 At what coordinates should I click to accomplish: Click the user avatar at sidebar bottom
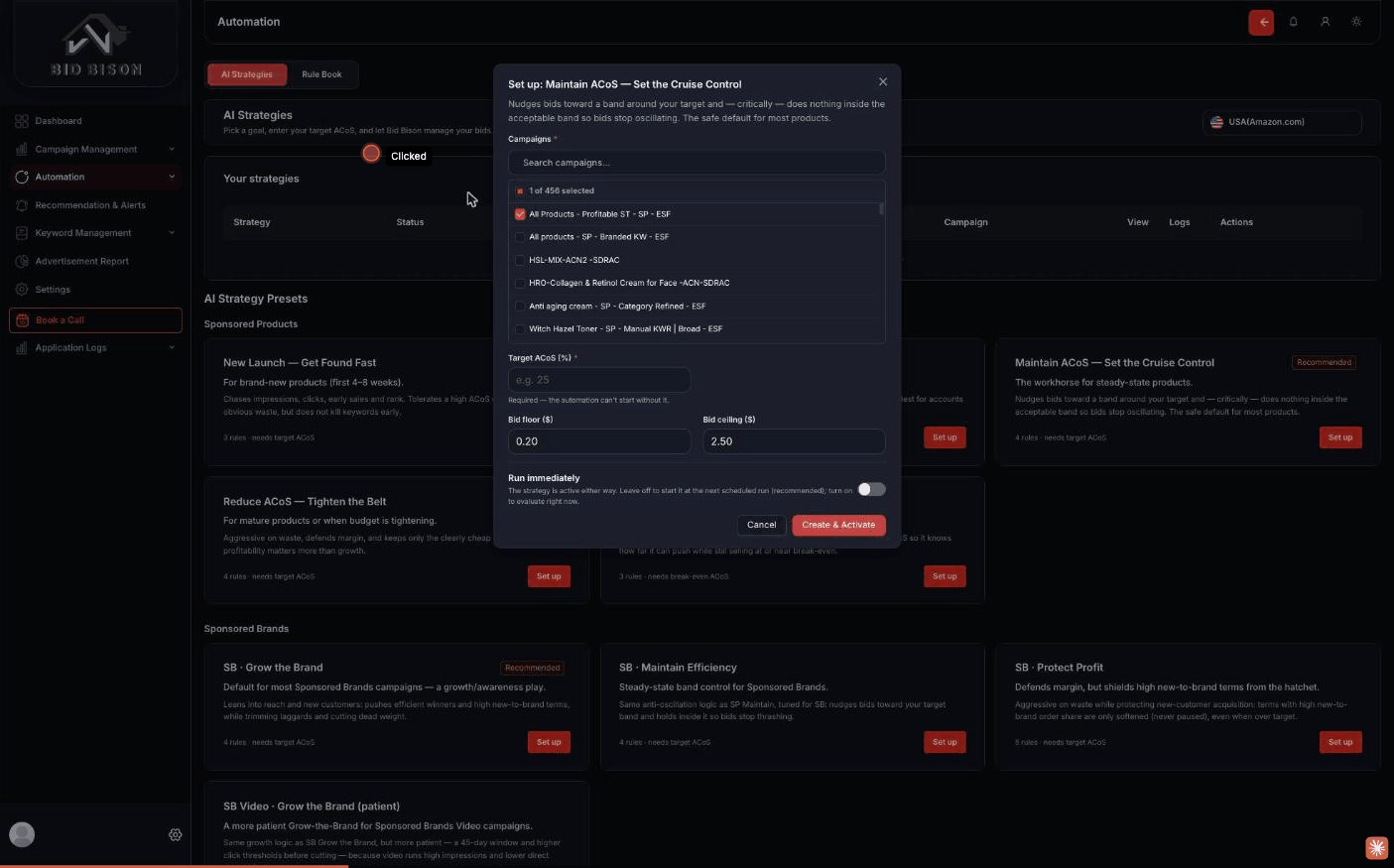22,834
